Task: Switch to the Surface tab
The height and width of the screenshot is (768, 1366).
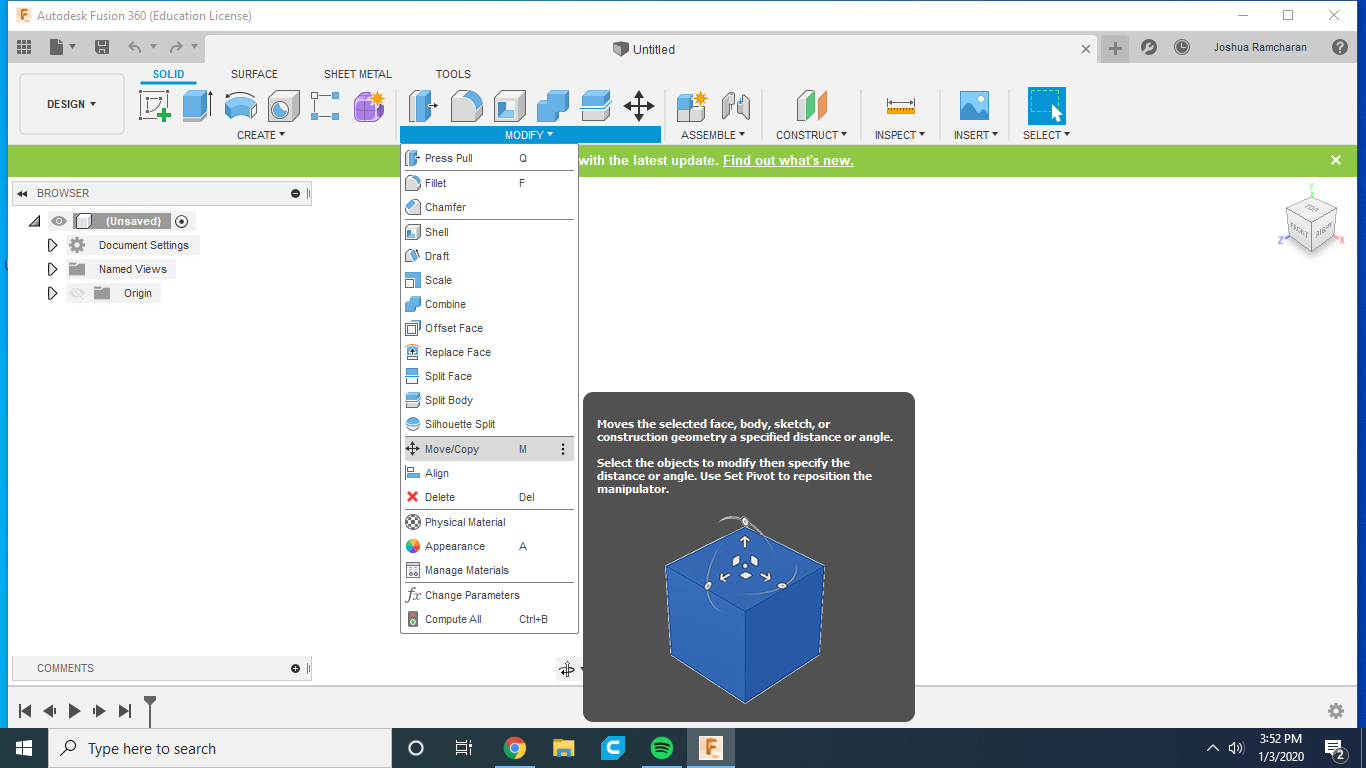Action: pos(254,74)
